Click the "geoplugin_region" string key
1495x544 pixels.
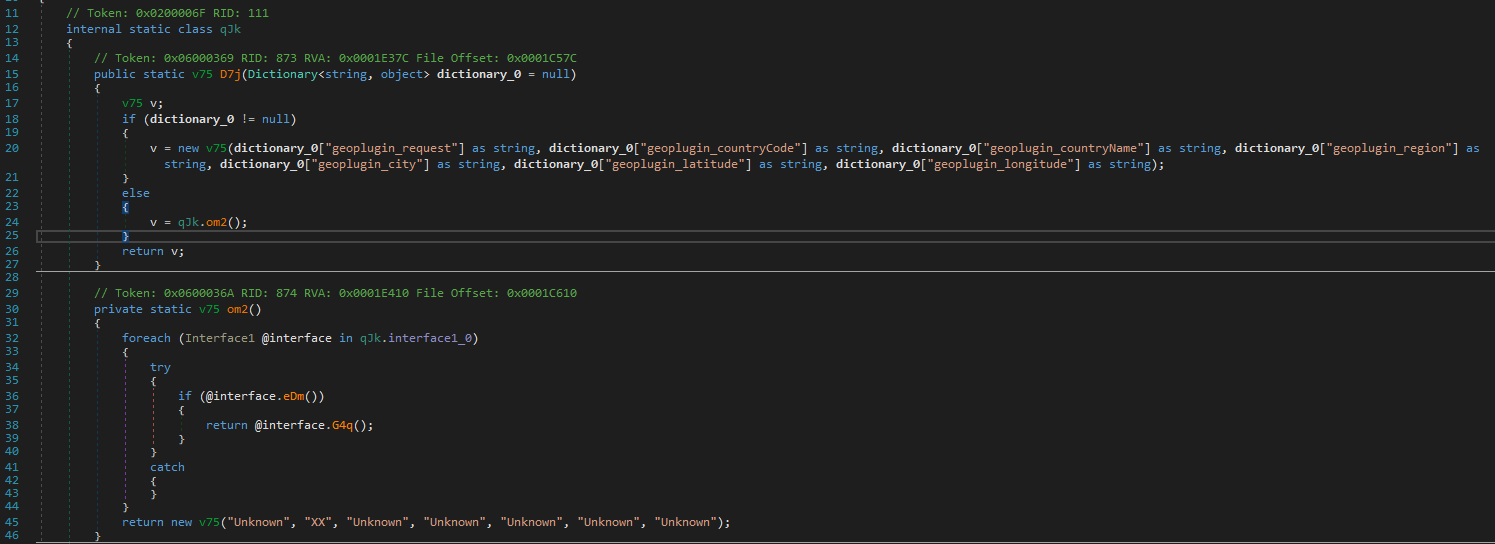(x=1390, y=148)
